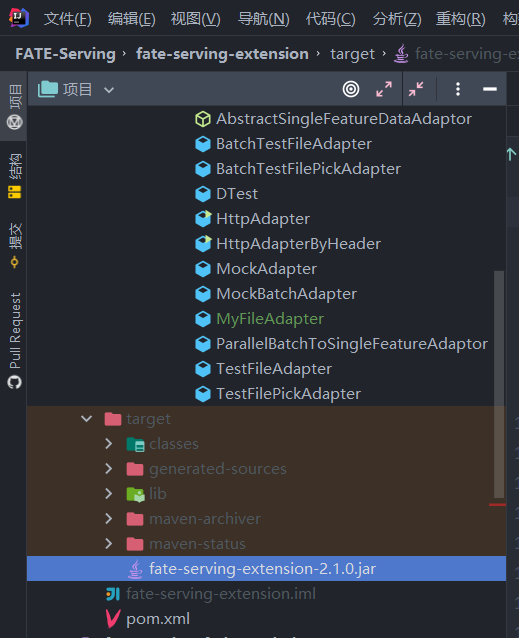519x638 pixels.
Task: Toggle the 结构 tool window tab
Action: point(15,175)
